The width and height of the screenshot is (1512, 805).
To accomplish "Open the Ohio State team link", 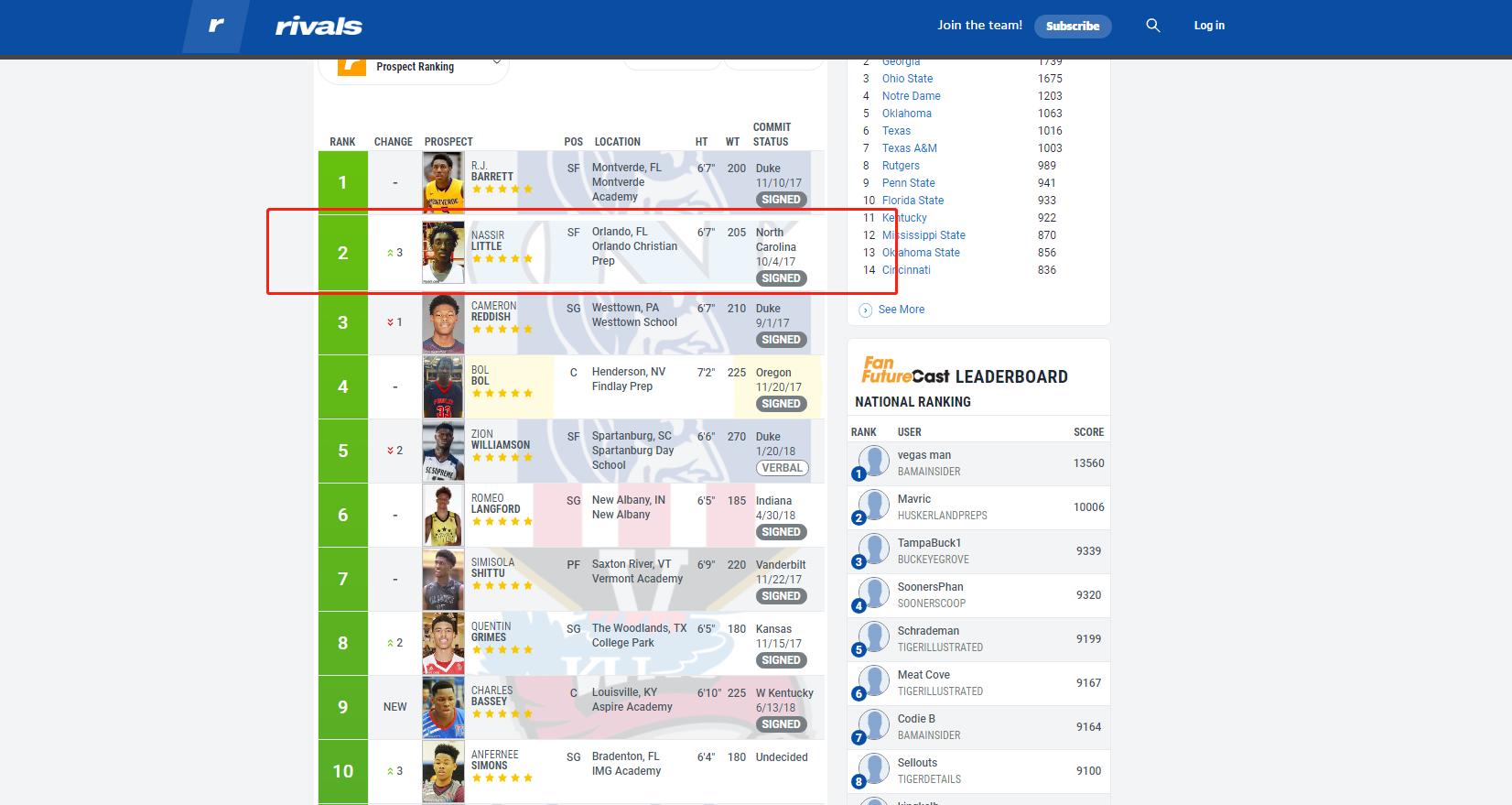I will point(908,79).
